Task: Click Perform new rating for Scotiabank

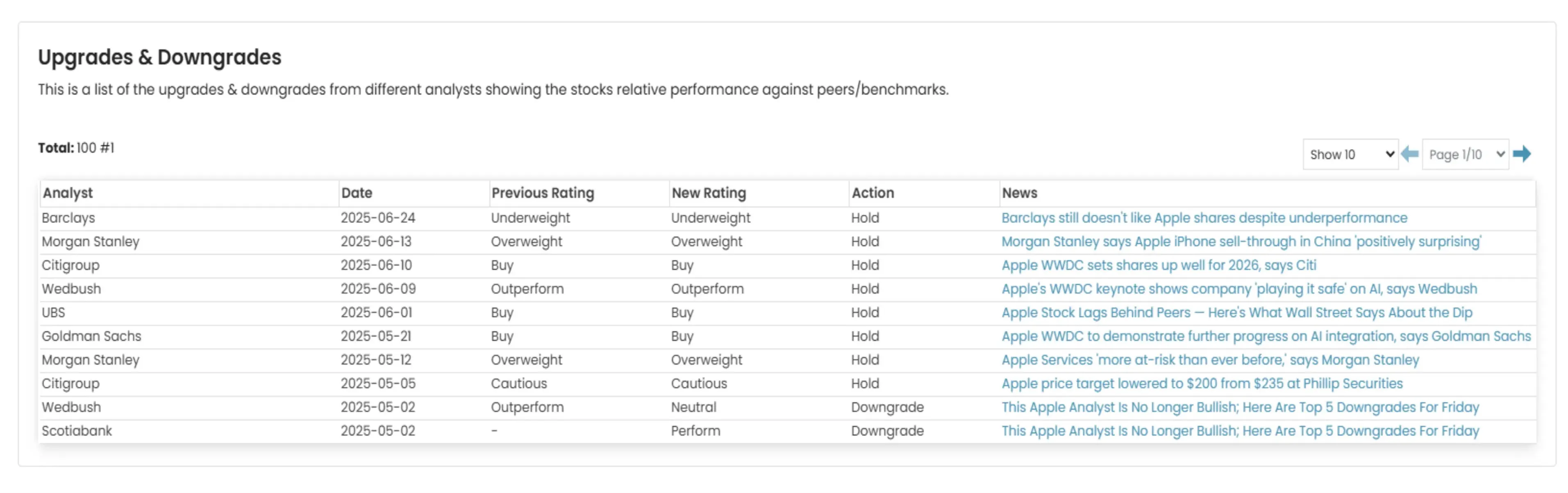Action: click(695, 432)
